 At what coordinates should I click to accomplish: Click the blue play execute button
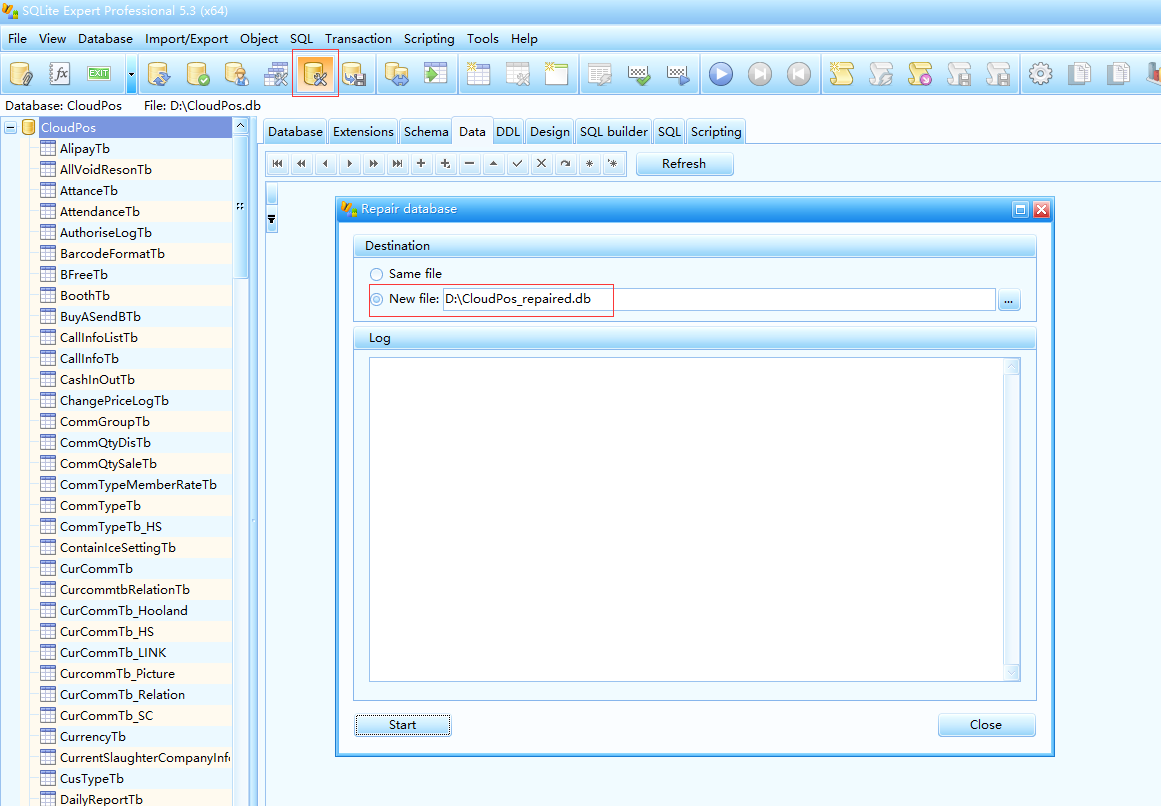(720, 74)
